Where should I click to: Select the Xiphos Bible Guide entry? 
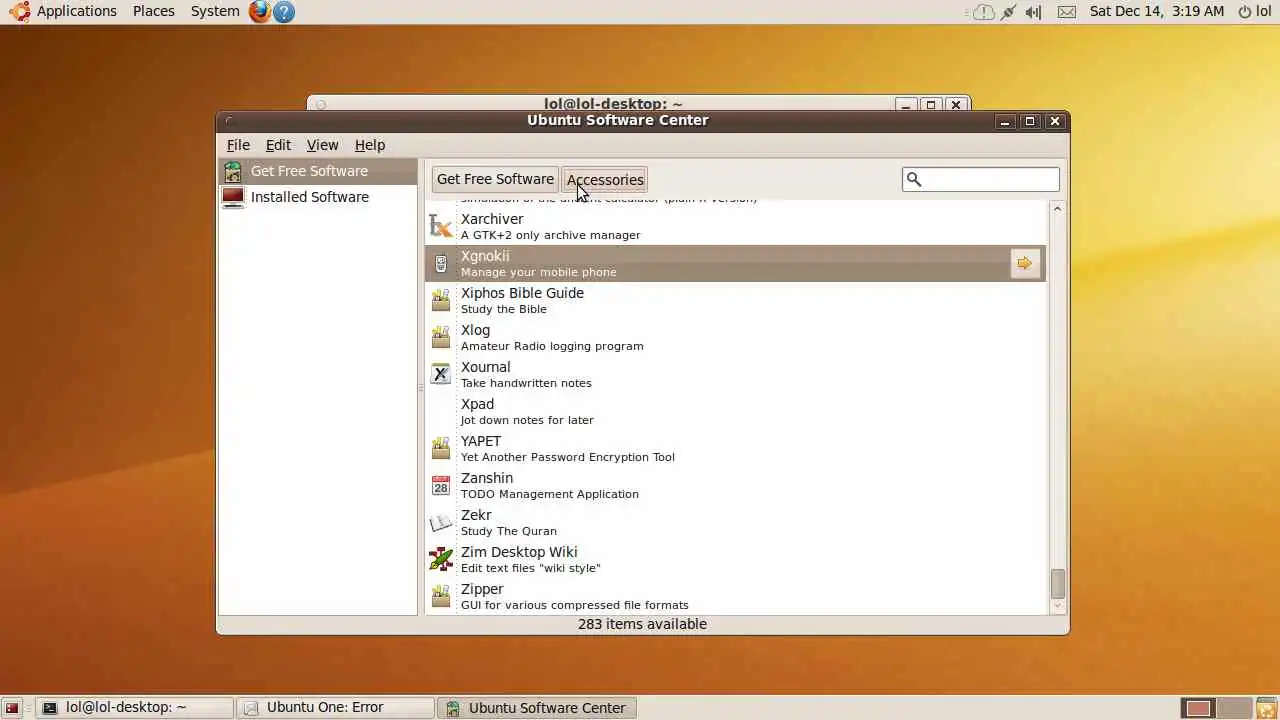[736, 300]
